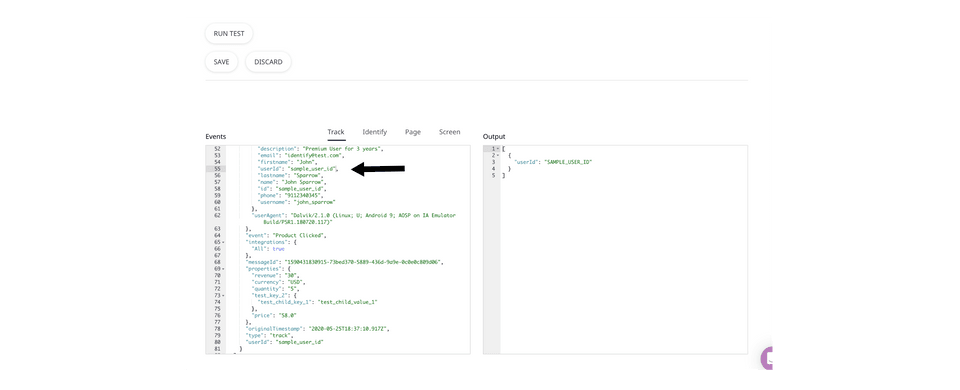Click line number 80 in Events gutter
Image resolution: width=960 pixels, height=390 pixels.
click(217, 342)
